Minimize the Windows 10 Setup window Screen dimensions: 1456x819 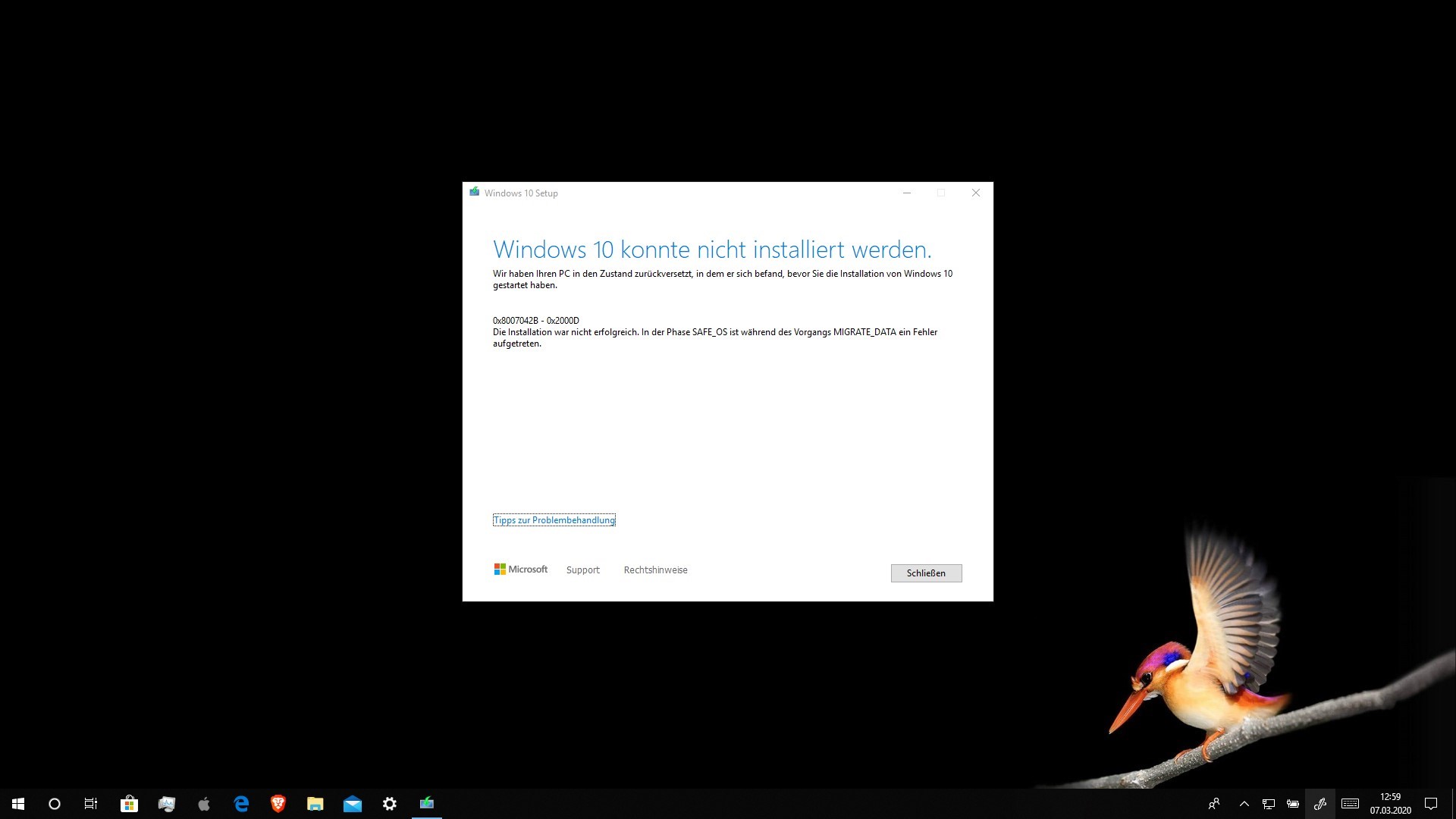click(906, 193)
